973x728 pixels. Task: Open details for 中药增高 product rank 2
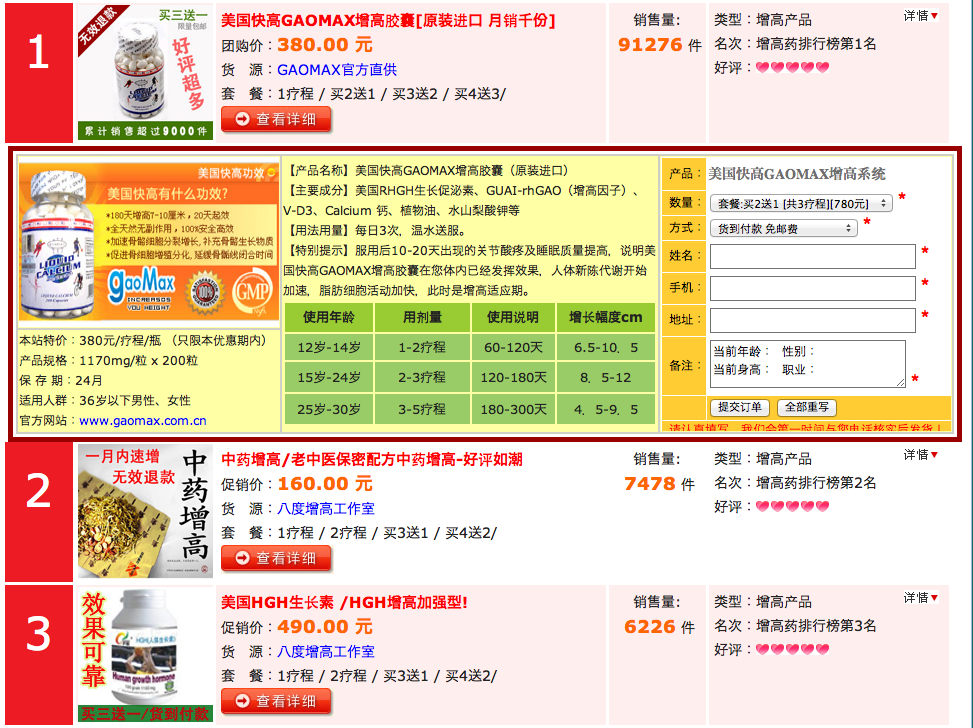point(276,558)
